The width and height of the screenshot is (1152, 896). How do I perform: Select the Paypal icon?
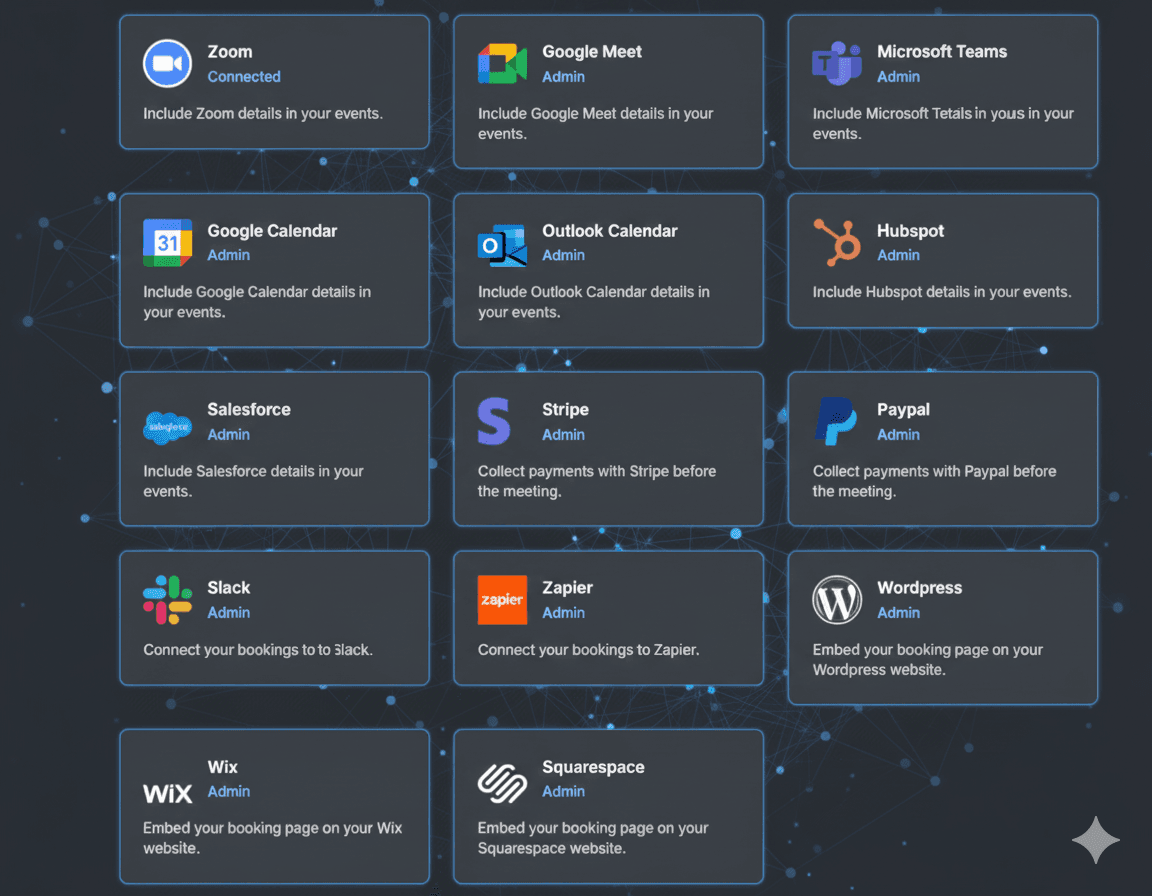point(834,420)
